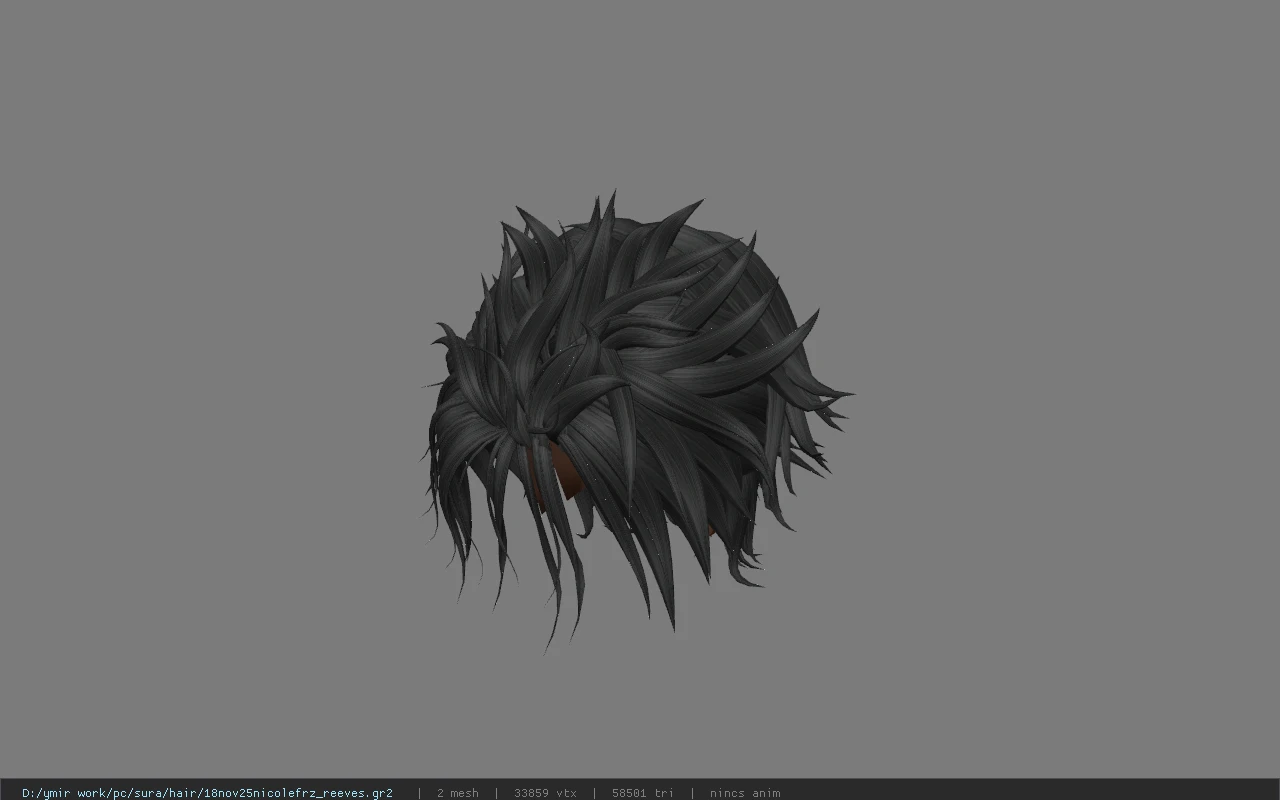Click the "58501 tri" triangle count
Image resolution: width=1280 pixels, height=800 pixels.
point(642,793)
